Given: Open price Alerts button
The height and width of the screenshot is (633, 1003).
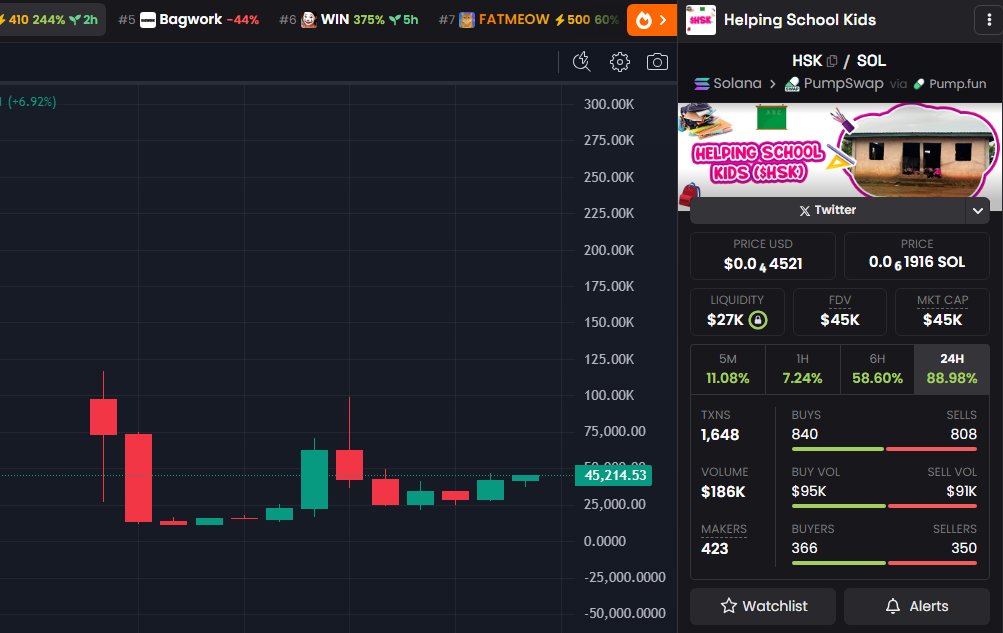Looking at the screenshot, I should (917, 606).
